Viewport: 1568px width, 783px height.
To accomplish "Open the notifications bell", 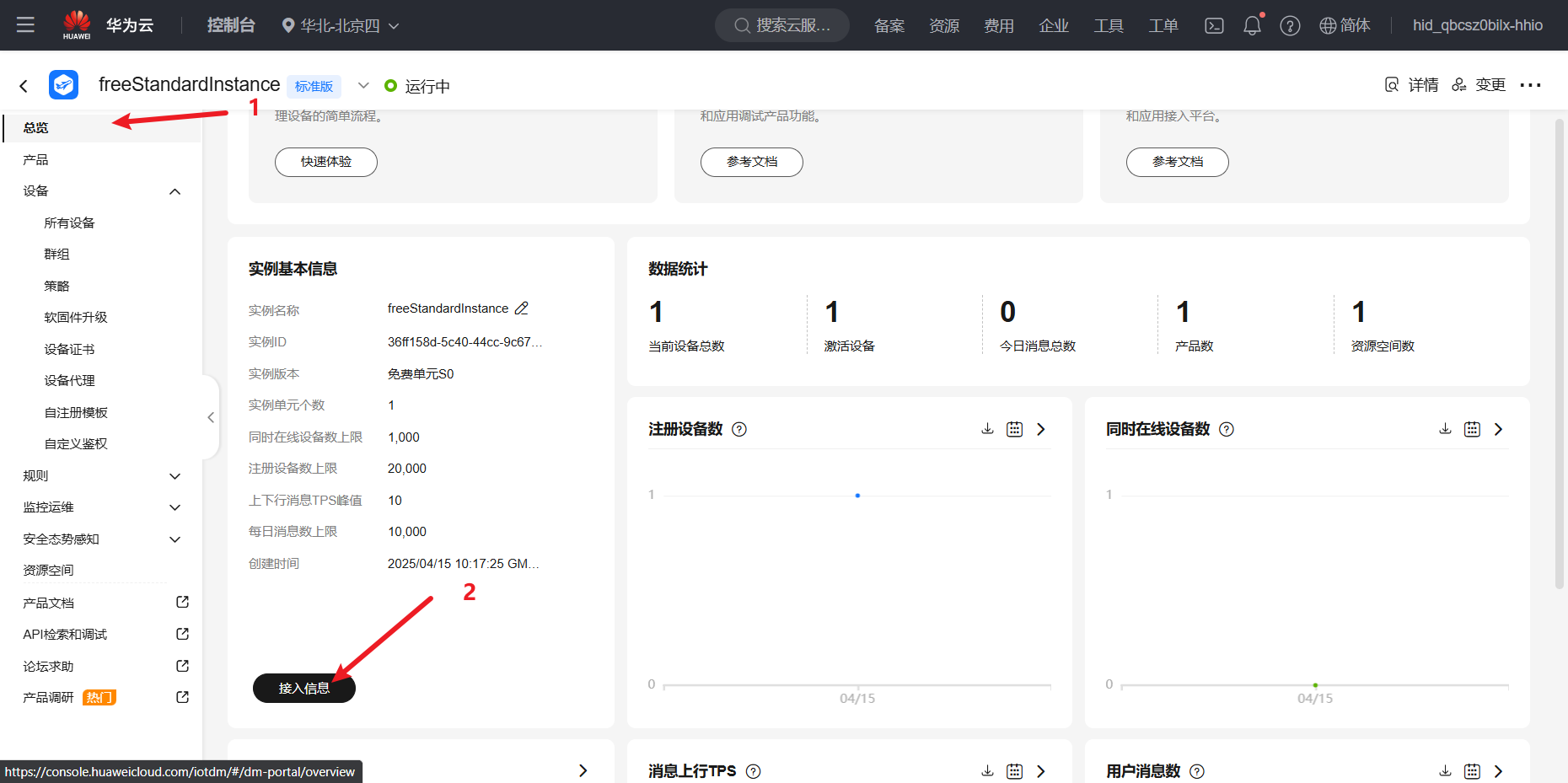I will pyautogui.click(x=1252, y=25).
